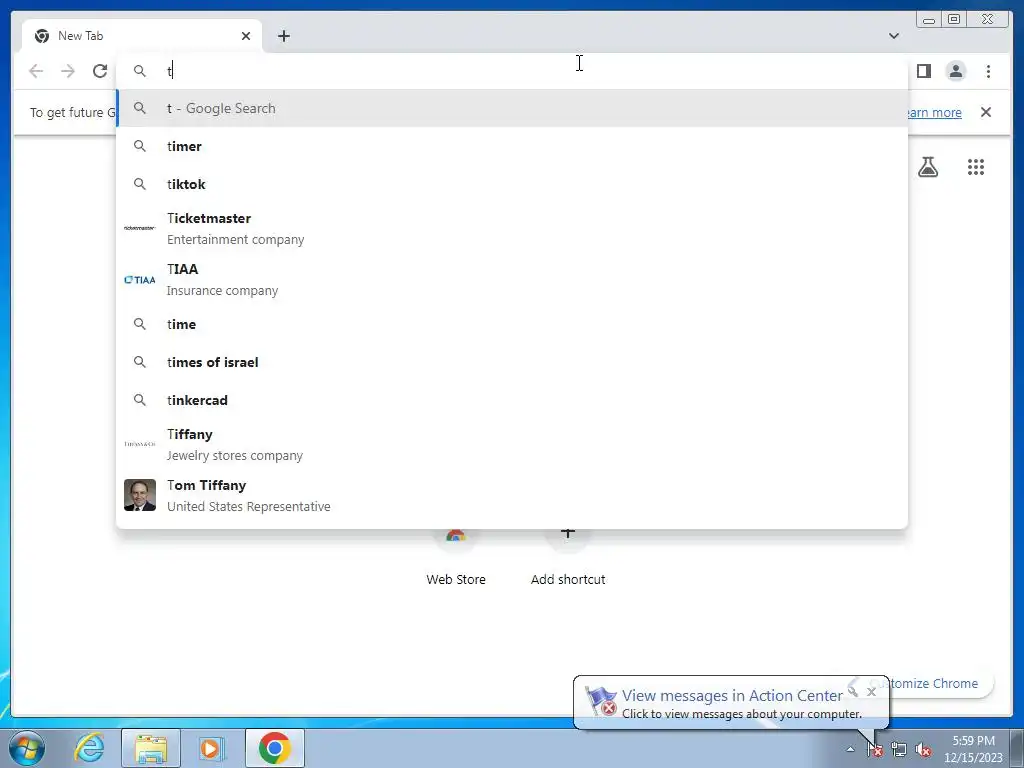Open the profile avatar menu
The width and height of the screenshot is (1024, 768).
[x=956, y=71]
